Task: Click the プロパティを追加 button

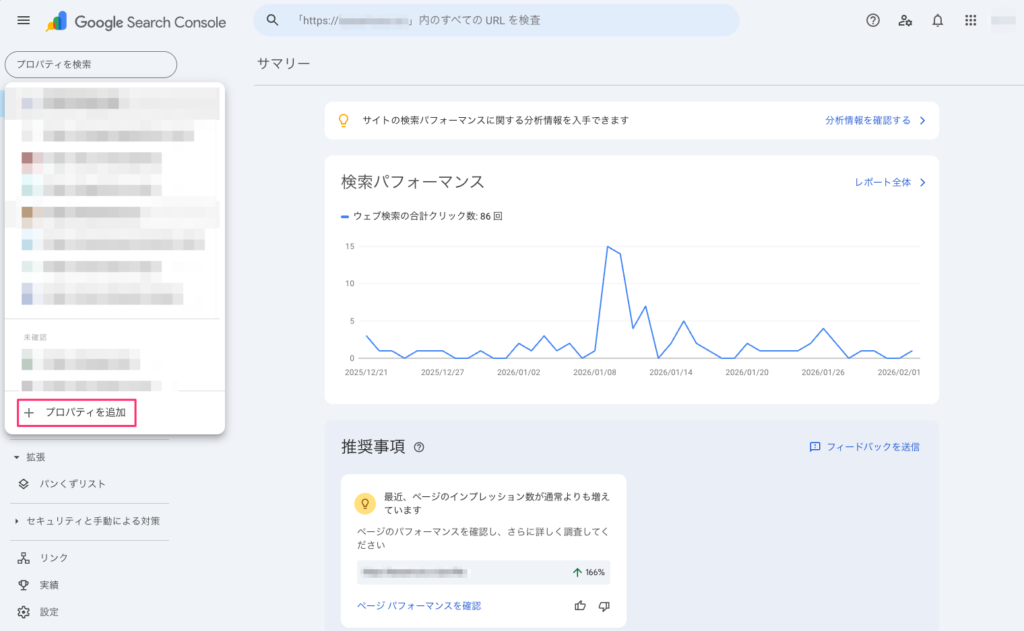Action: coord(76,412)
